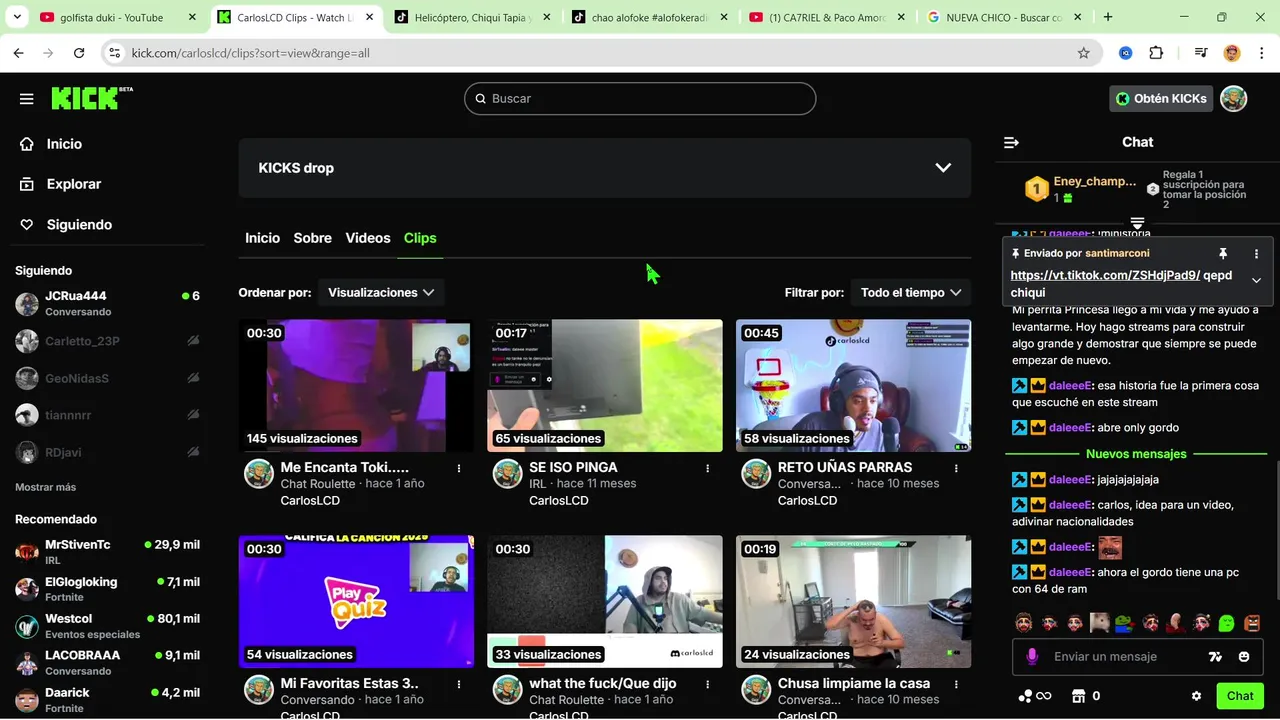Click the IRL category under SE ISO PINGA
The height and width of the screenshot is (720, 1280).
(x=538, y=484)
